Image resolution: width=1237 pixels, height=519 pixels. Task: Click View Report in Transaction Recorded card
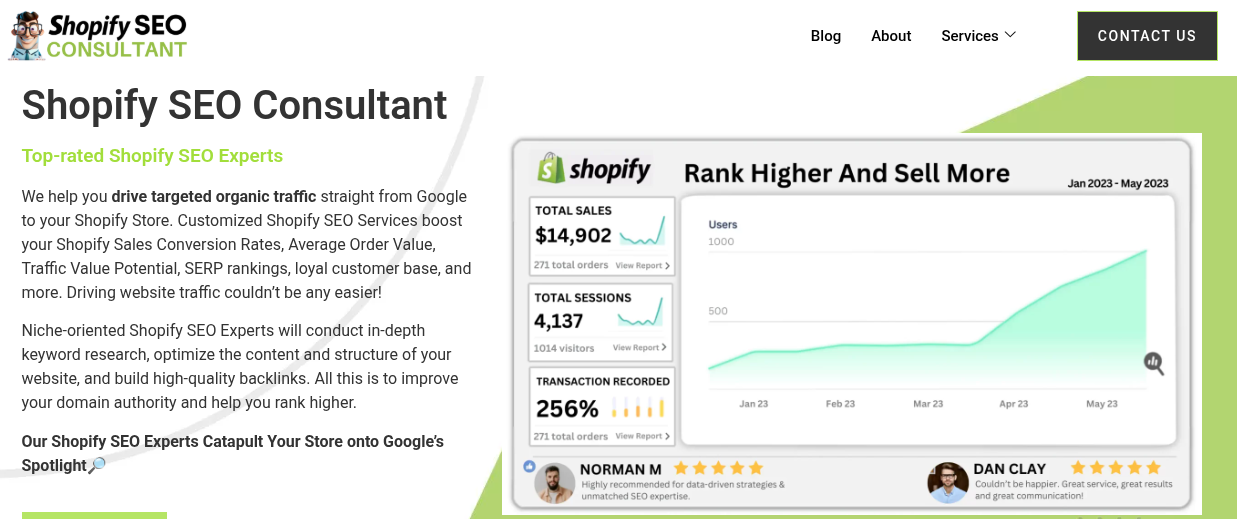pos(642,436)
